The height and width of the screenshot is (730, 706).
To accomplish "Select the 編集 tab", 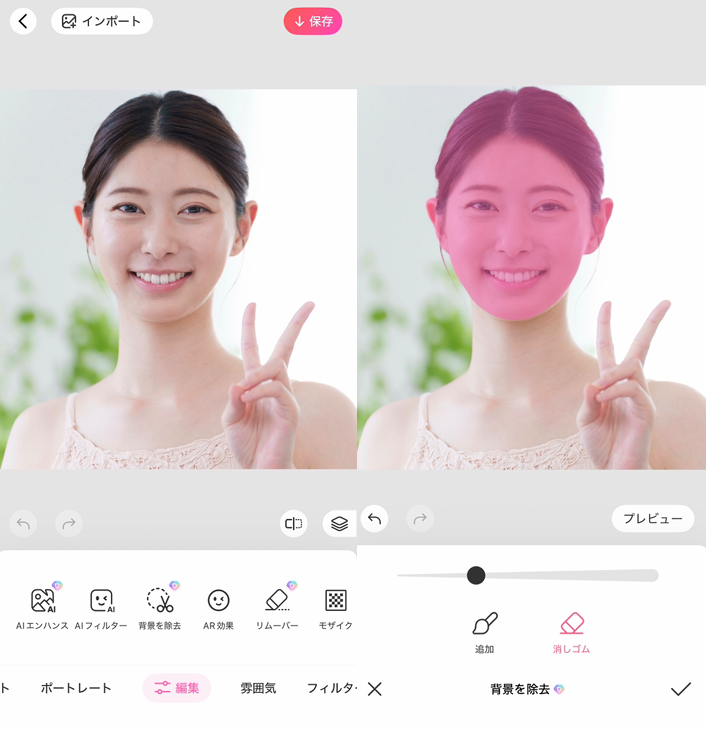I will (177, 688).
